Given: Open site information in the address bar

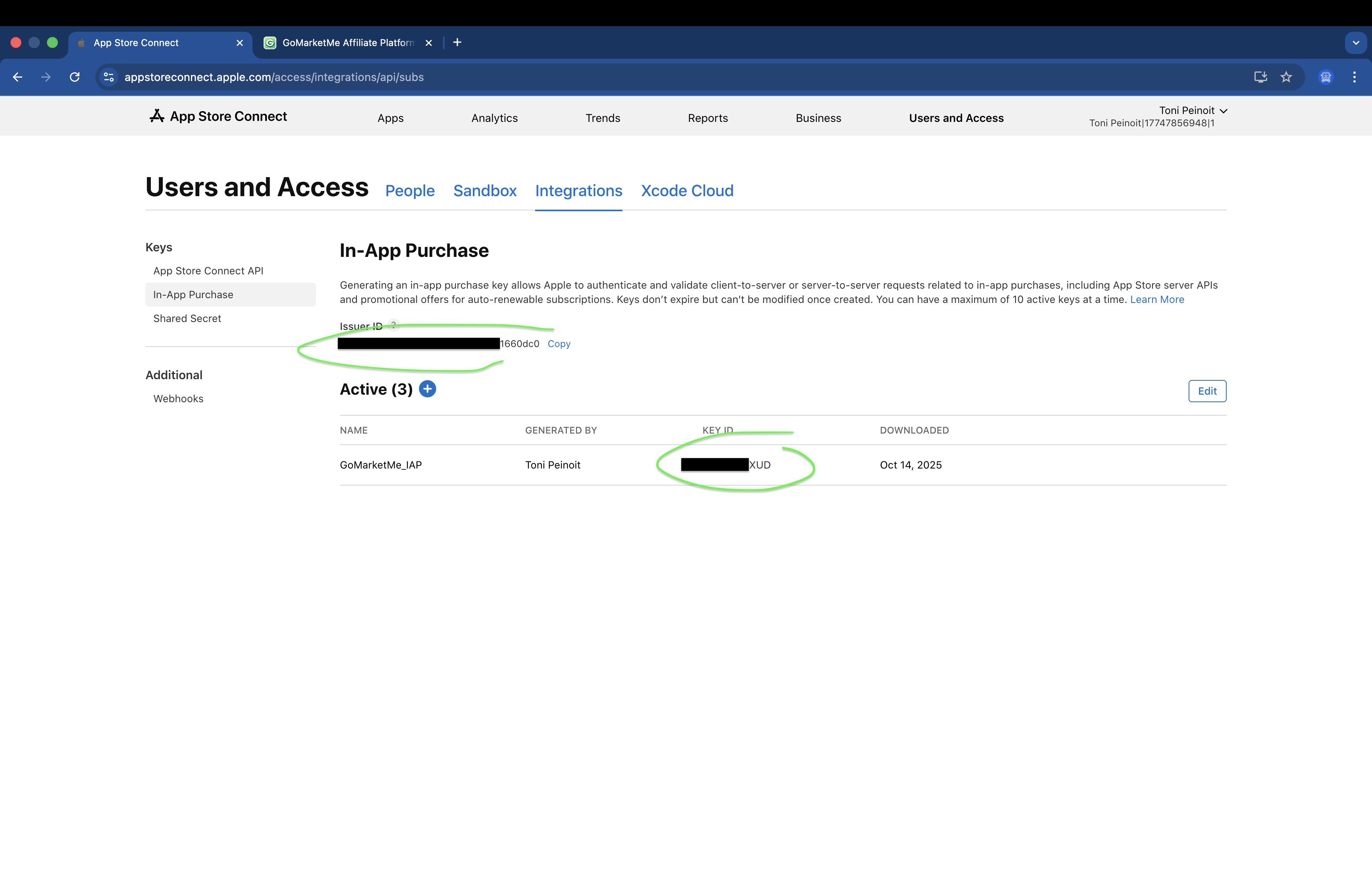Looking at the screenshot, I should 108,77.
